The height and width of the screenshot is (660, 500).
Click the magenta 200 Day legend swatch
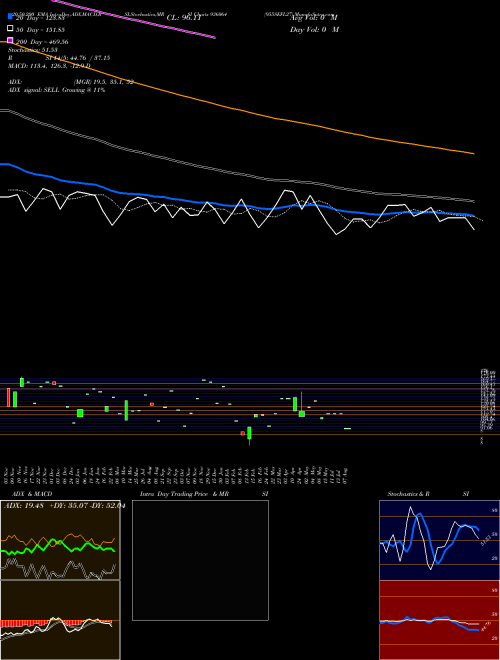click(10, 40)
